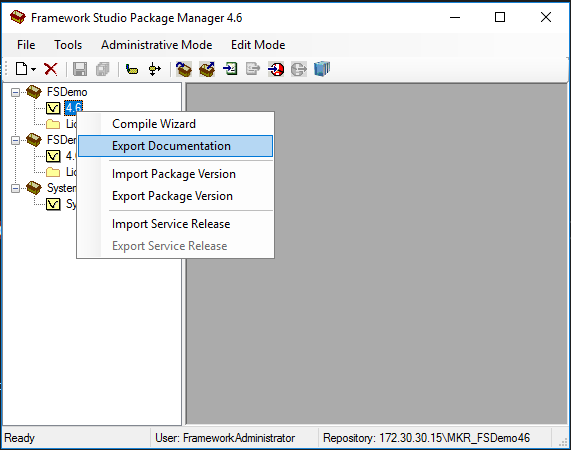Image resolution: width=571 pixels, height=450 pixels.
Task: Click the version icon beside selected 4.6
Action: pyautogui.click(x=53, y=108)
